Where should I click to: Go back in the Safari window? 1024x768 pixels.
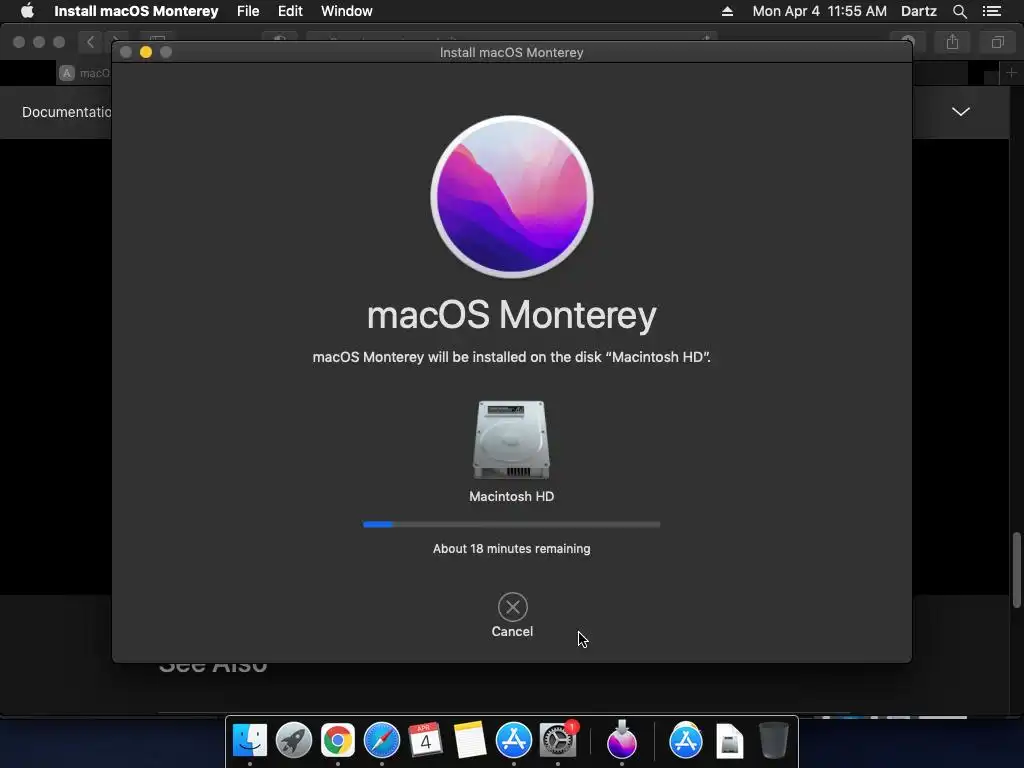90,42
